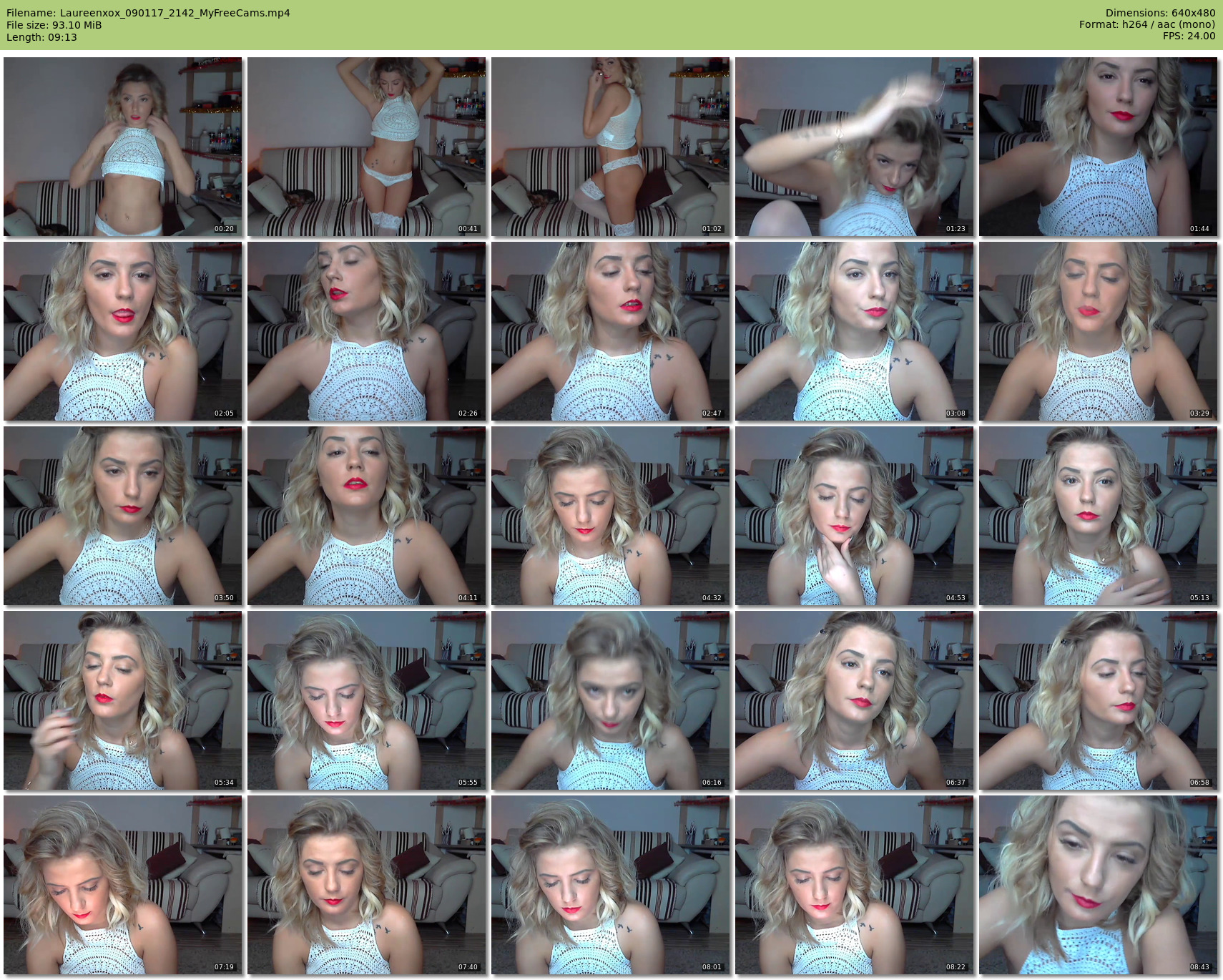Select the thumbnail stamped 04:32
Image resolution: width=1223 pixels, height=980 pixels.
pos(610,516)
